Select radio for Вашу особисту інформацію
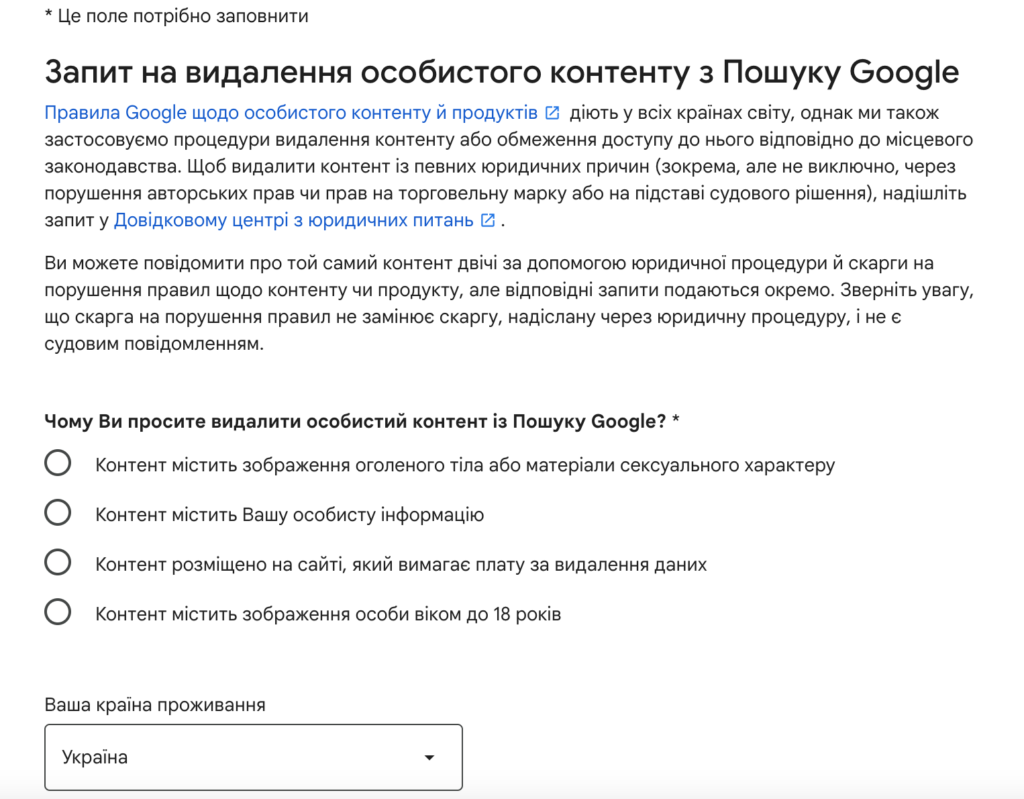 tap(58, 513)
